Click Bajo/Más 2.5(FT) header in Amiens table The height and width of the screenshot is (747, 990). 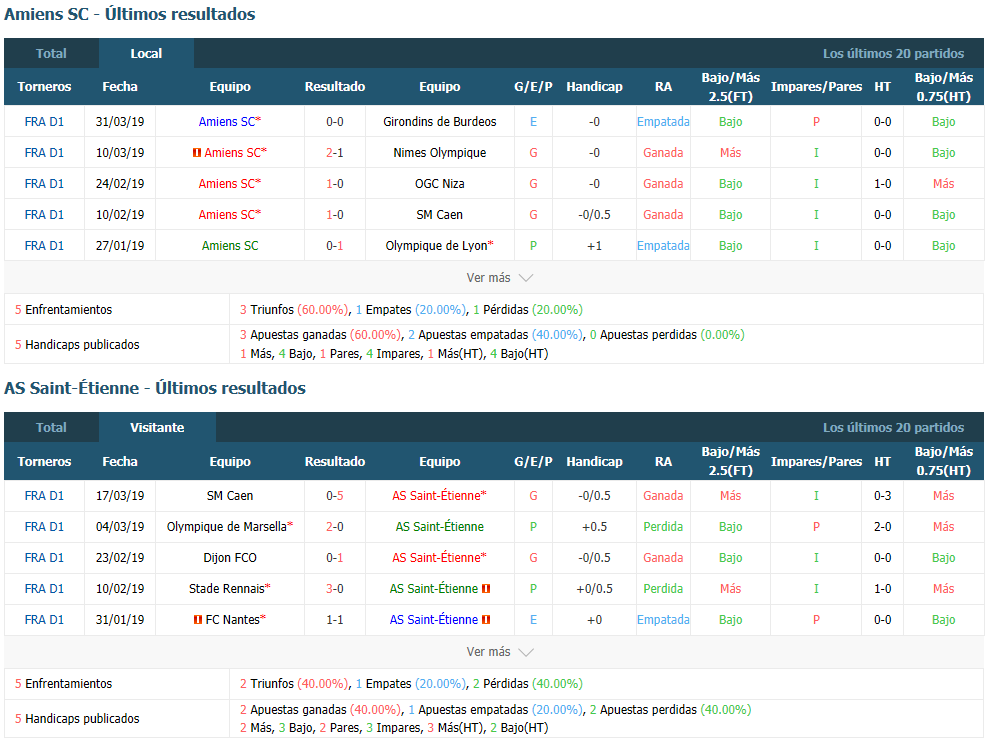(x=730, y=87)
